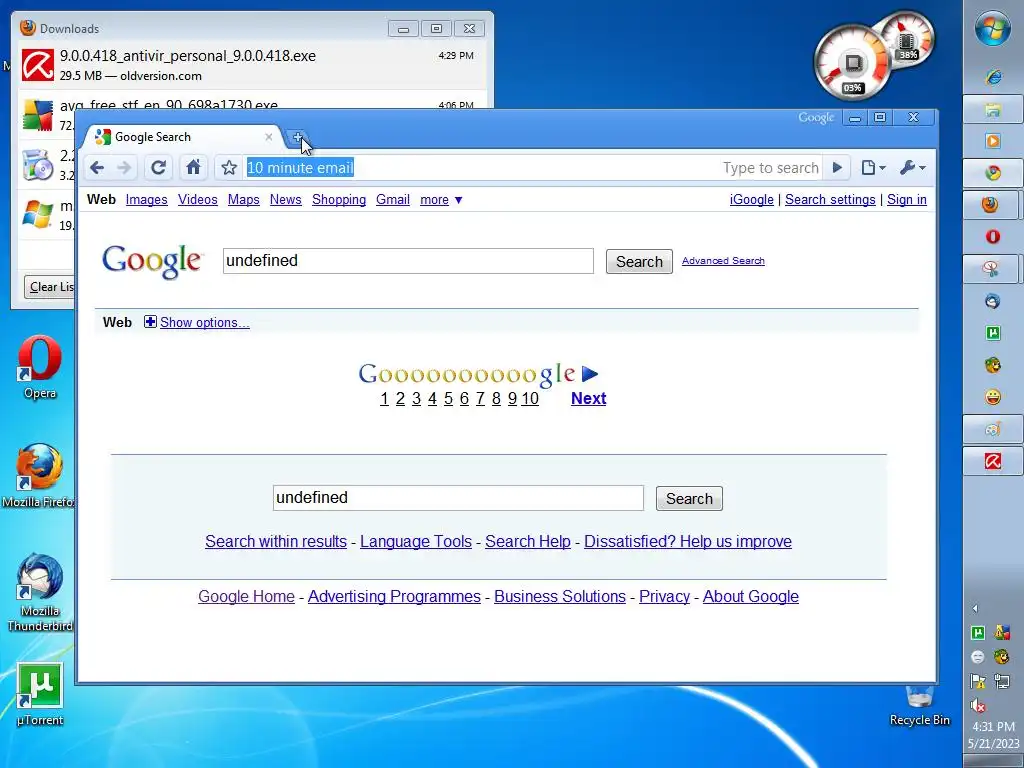The height and width of the screenshot is (768, 1024).
Task: Reload the Google Search page
Action: pos(158,168)
